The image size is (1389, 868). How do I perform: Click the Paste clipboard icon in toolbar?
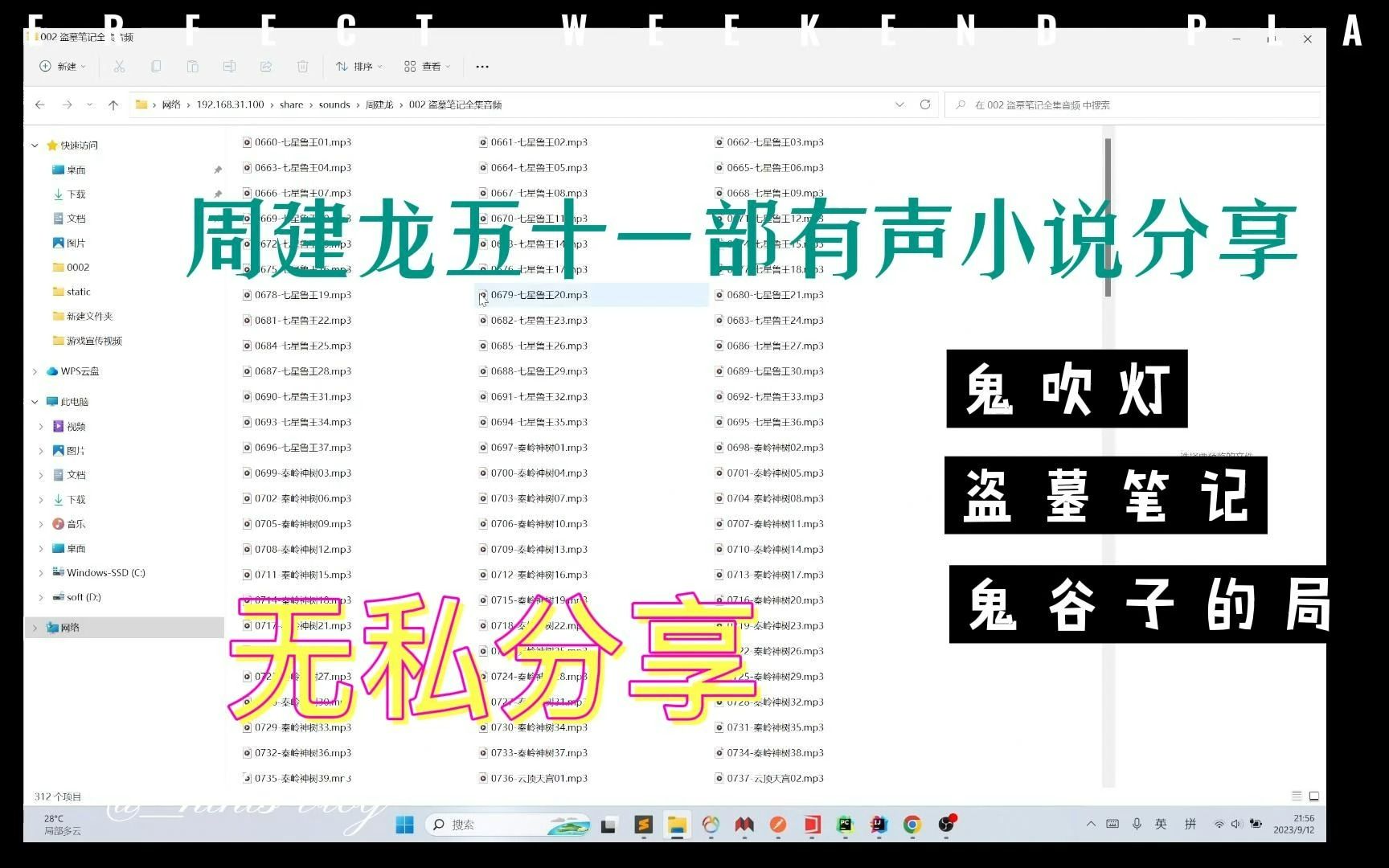192,67
